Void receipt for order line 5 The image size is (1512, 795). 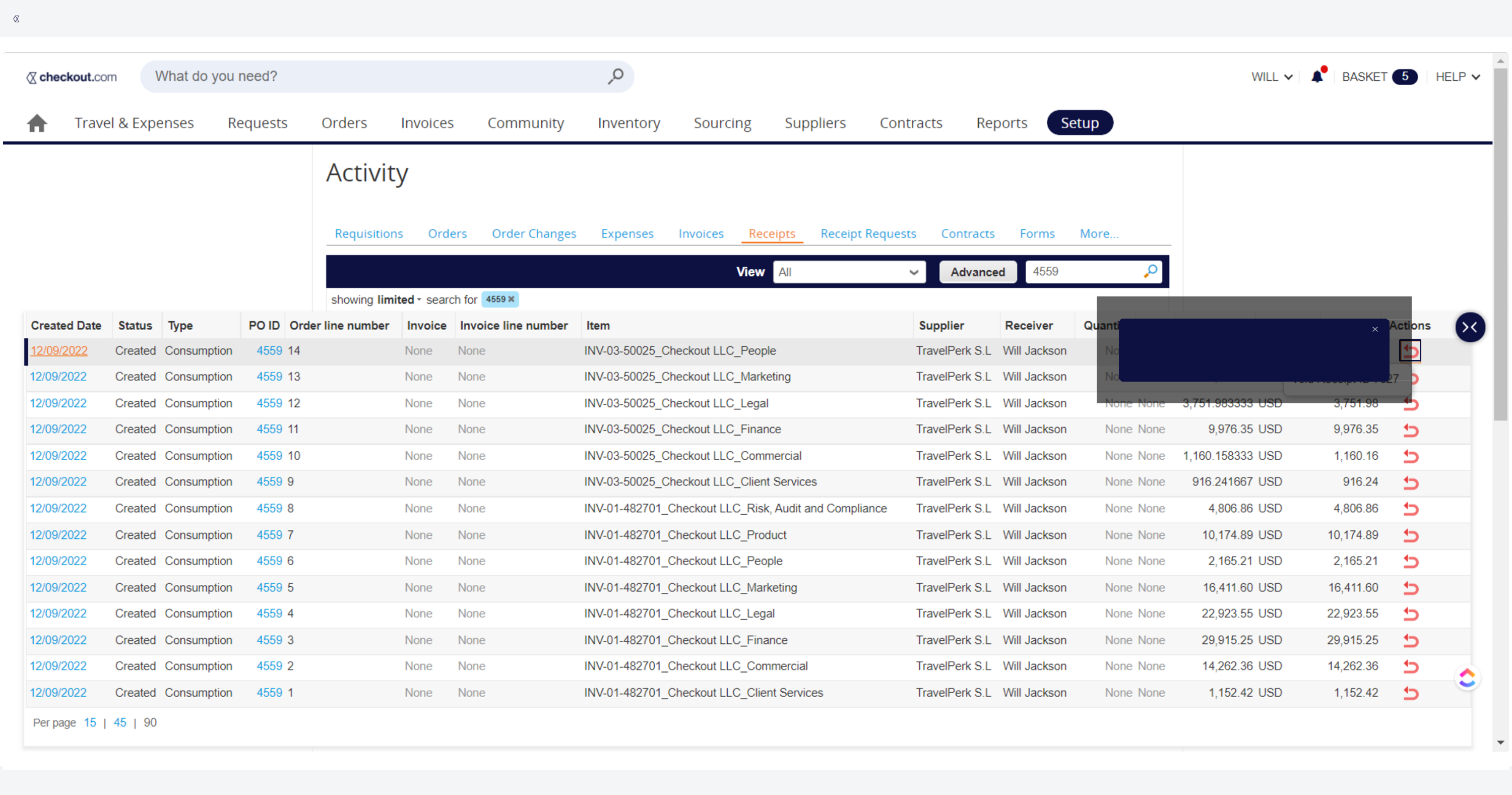point(1411,588)
